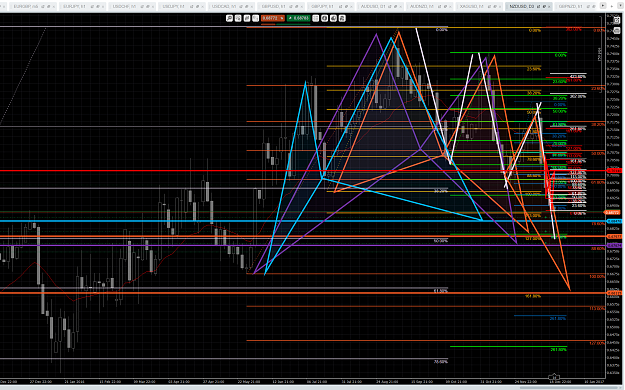Open the chart tab list dropdown
Viewport: 625px width, 390px height.
[620, 6]
